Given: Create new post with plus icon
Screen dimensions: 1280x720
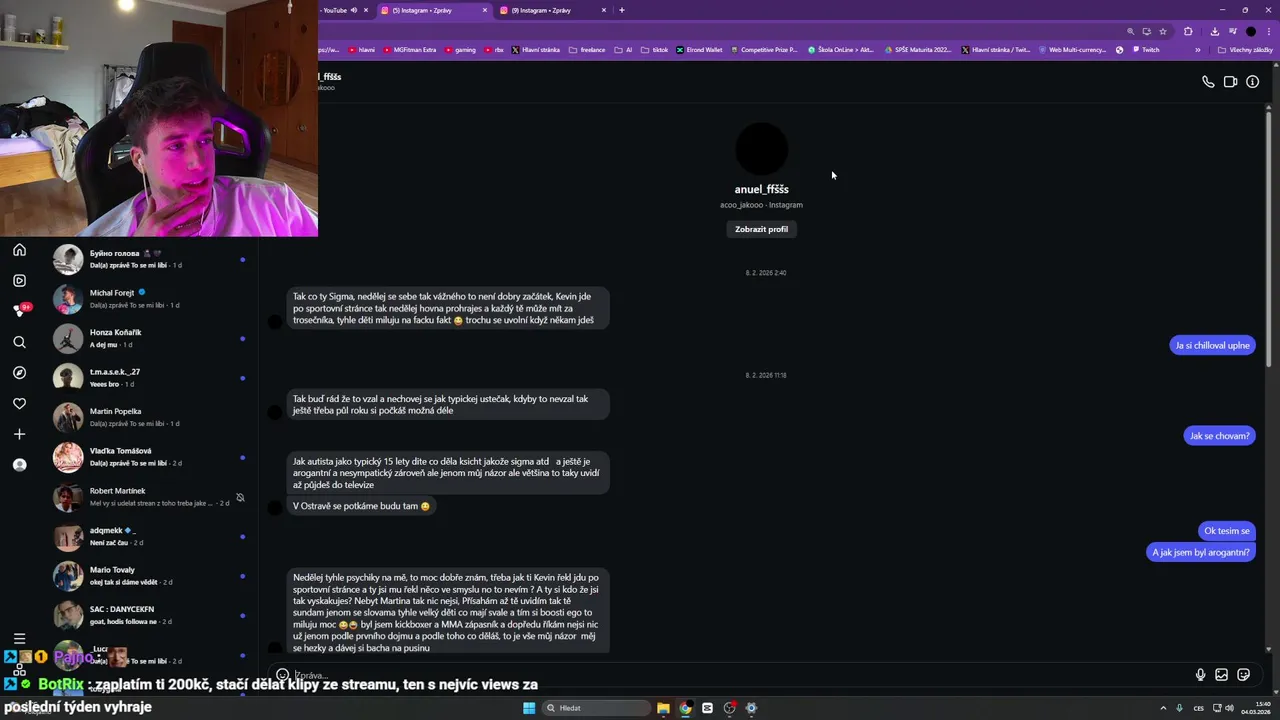Looking at the screenshot, I should [19, 434].
